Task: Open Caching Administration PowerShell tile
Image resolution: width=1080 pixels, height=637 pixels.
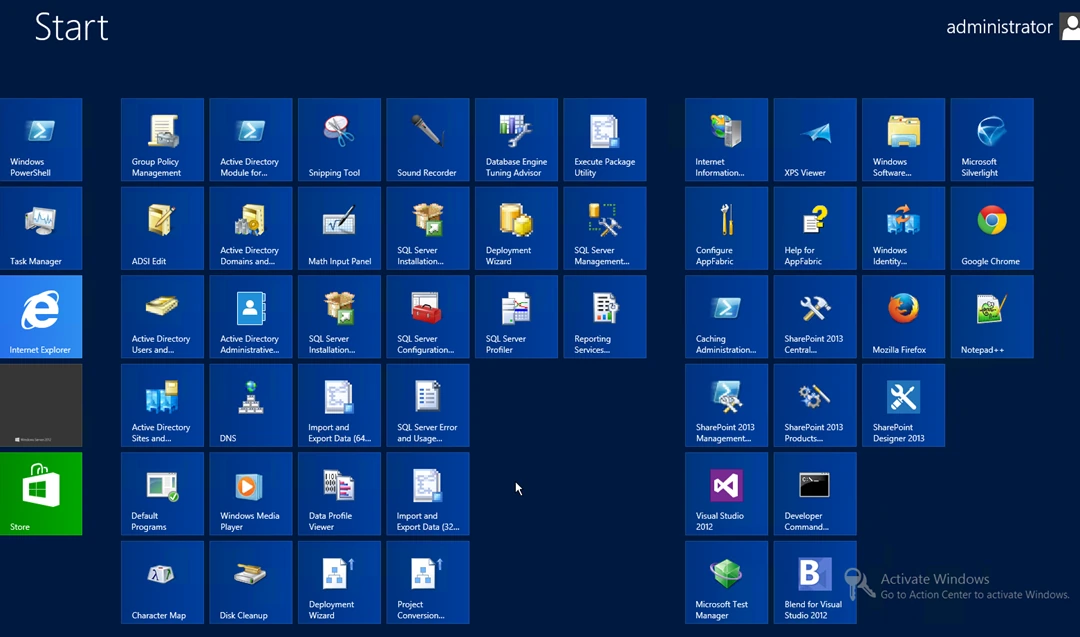Action: pyautogui.click(x=727, y=317)
